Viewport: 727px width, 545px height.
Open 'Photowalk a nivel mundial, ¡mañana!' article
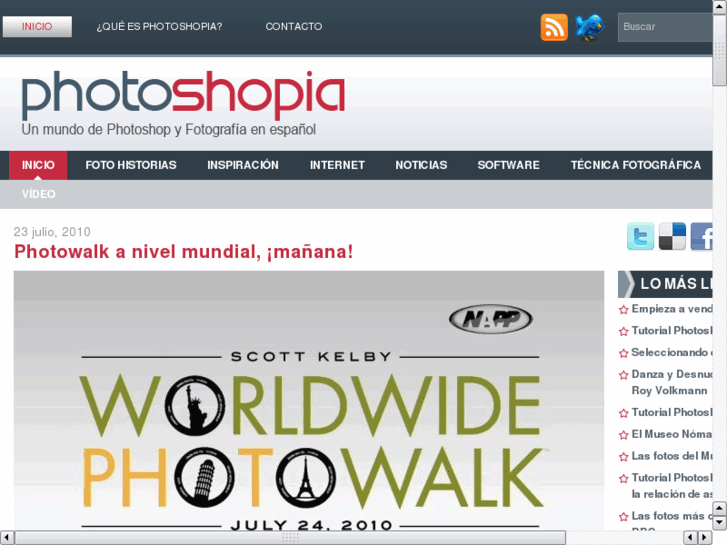tap(184, 252)
